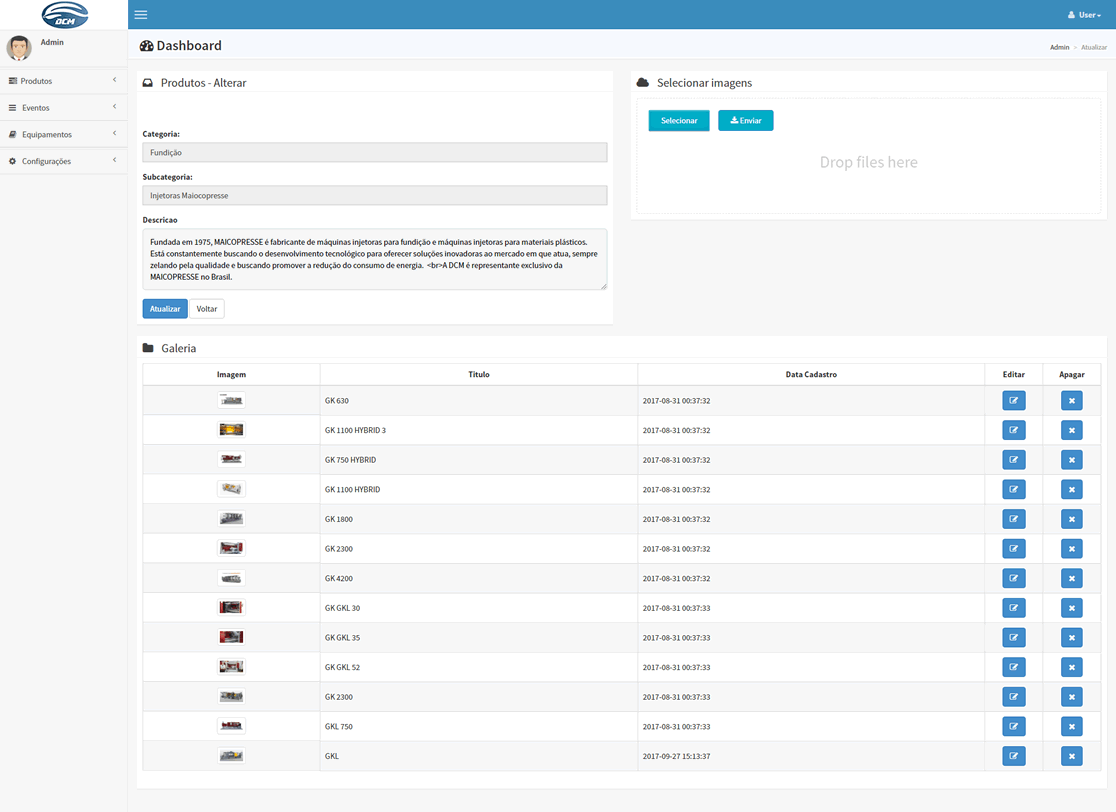Image resolution: width=1116 pixels, height=812 pixels.
Task: Click the Selecionar images button
Action: (679, 120)
